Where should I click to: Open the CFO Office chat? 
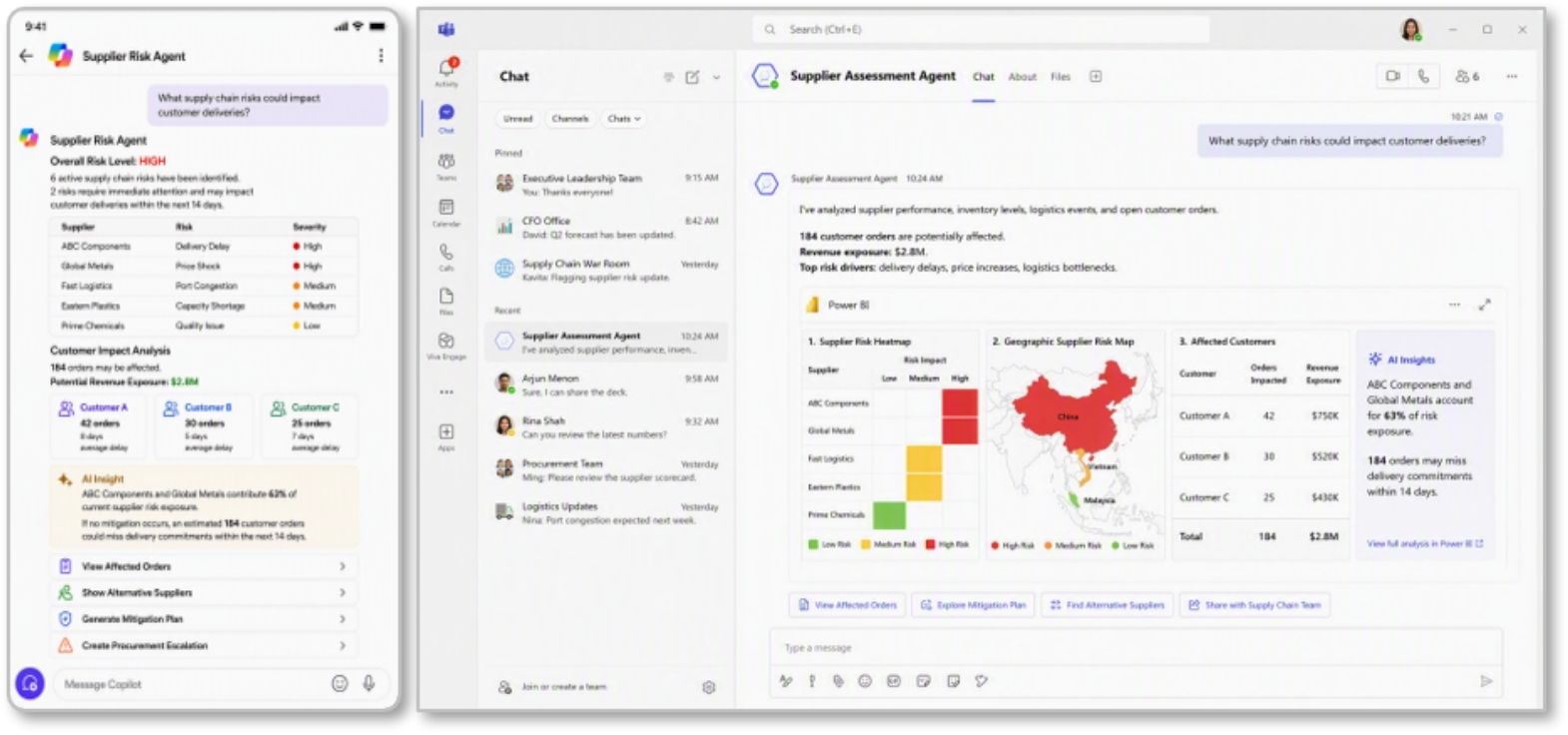pos(606,228)
